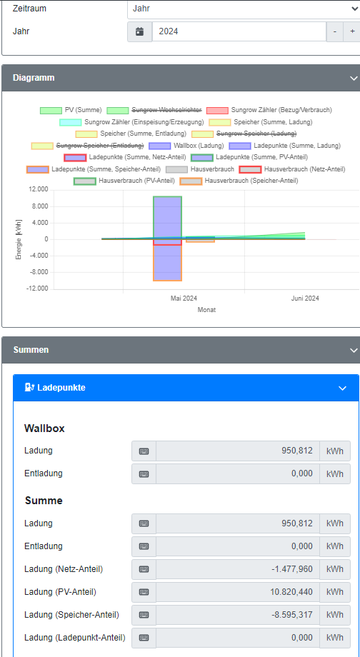Image resolution: width=360 pixels, height=657 pixels.
Task: Click the Wallbox (Ladung) purple legend swatch
Action: tap(159, 146)
